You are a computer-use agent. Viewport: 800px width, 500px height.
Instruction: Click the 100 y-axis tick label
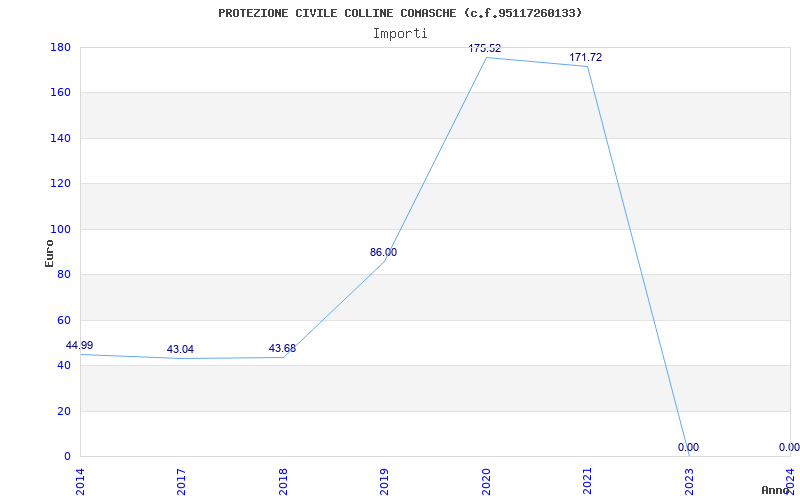coord(60,229)
